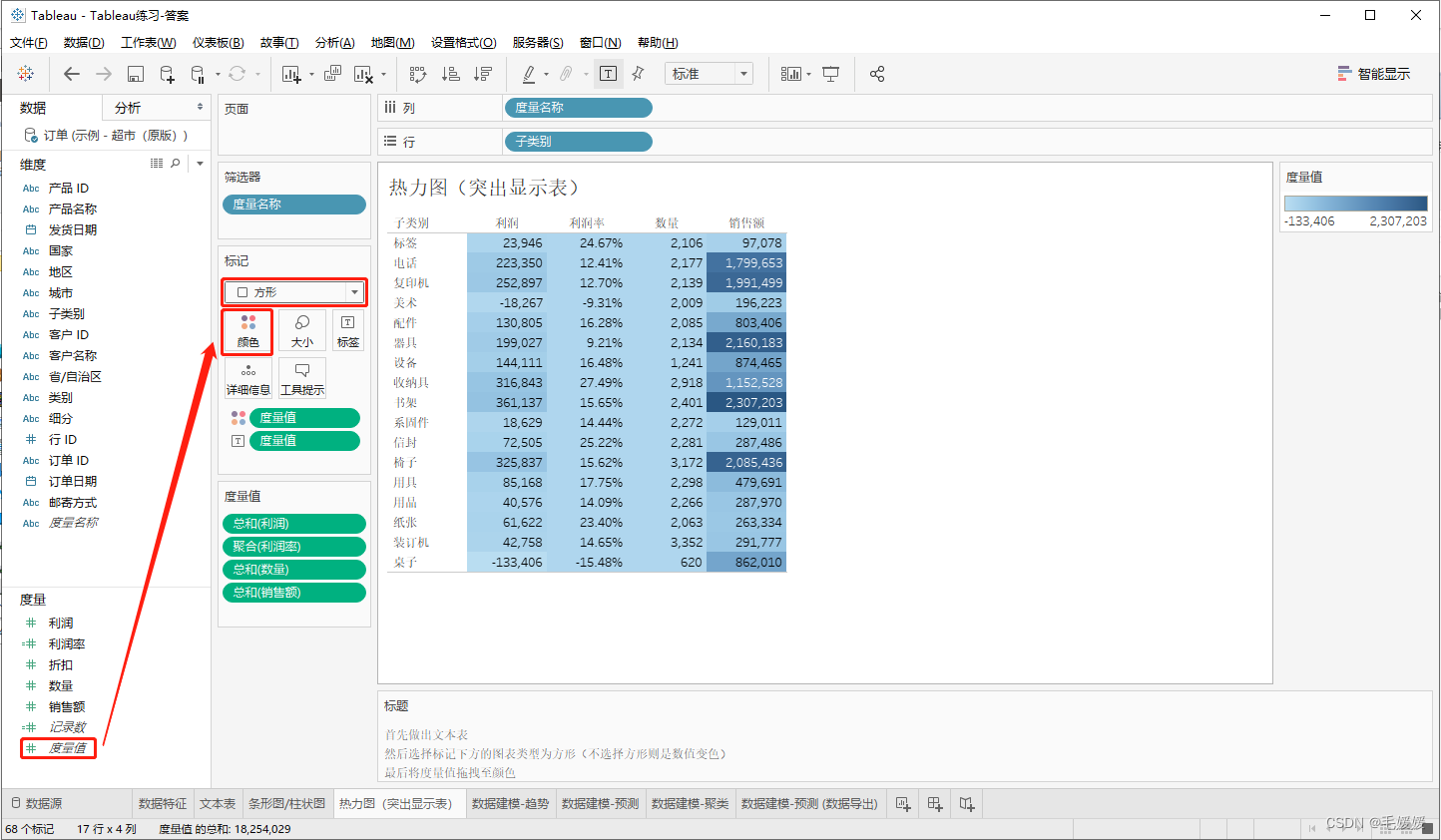The image size is (1441, 840).
Task: Open the 分析(A) menu
Action: click(334, 43)
